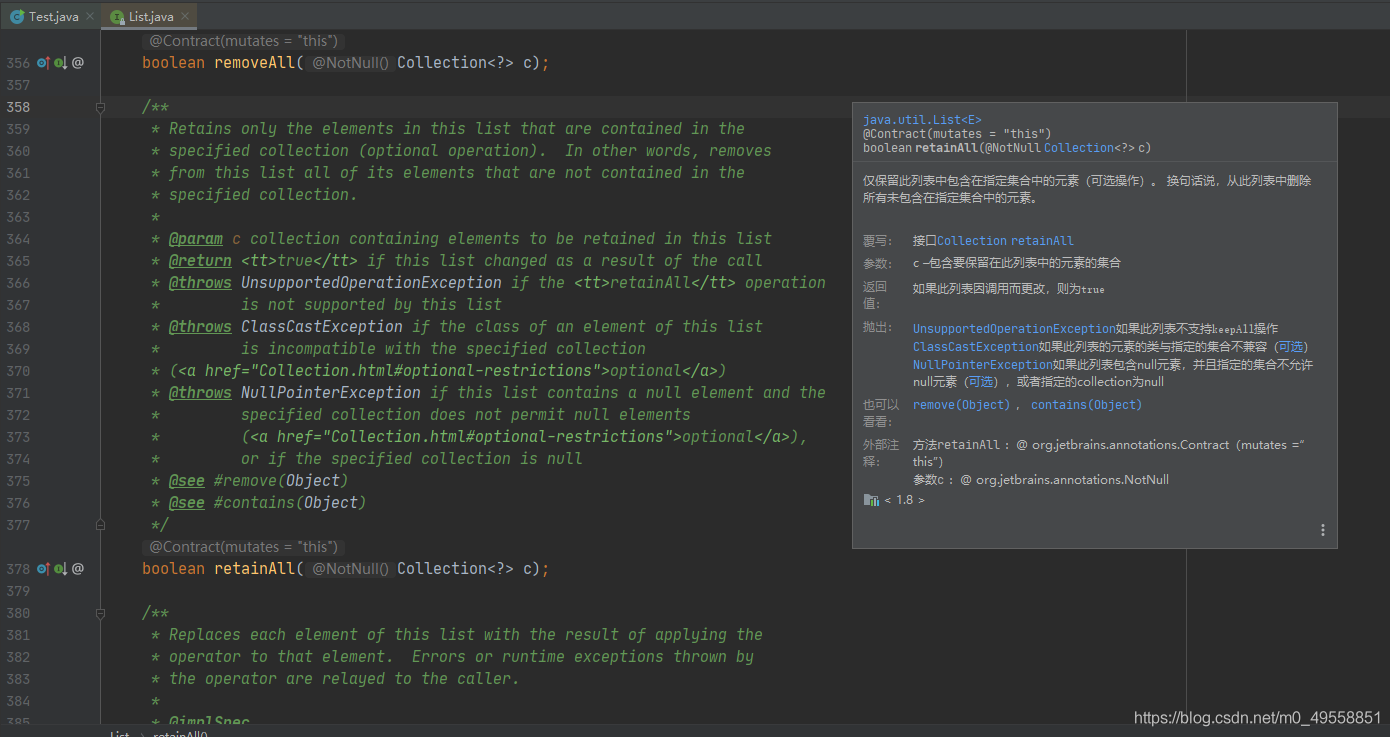Click Collection<?> type on line 356
Screen dimensions: 1390x737
[x=455, y=63]
